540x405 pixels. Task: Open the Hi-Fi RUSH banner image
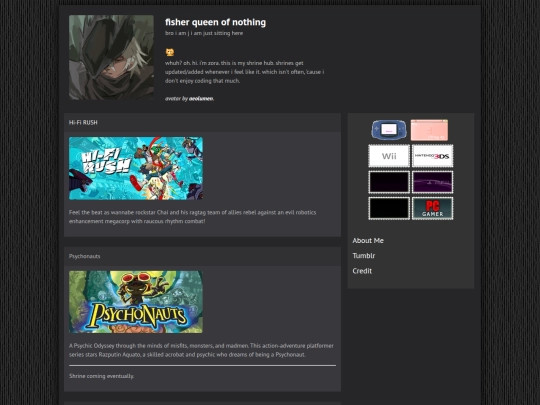(x=136, y=168)
